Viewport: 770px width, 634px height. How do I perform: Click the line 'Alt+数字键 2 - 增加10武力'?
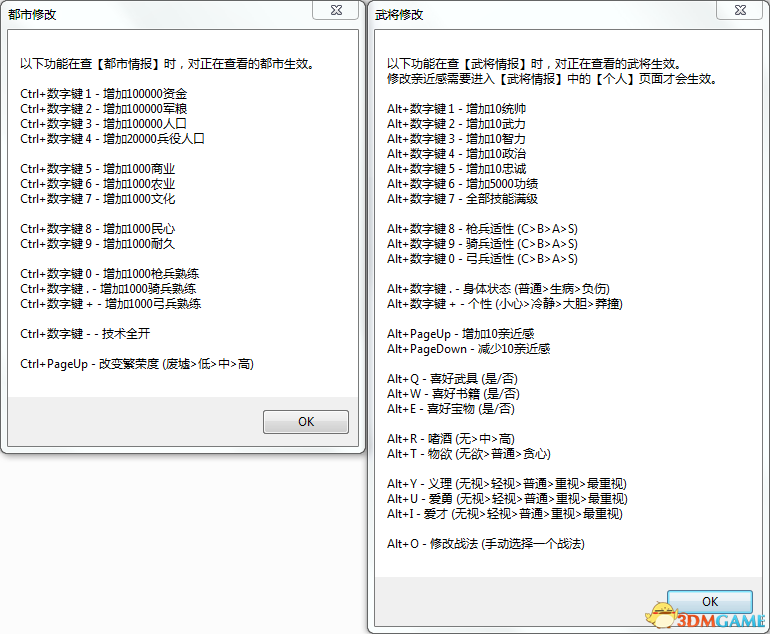tap(457, 124)
